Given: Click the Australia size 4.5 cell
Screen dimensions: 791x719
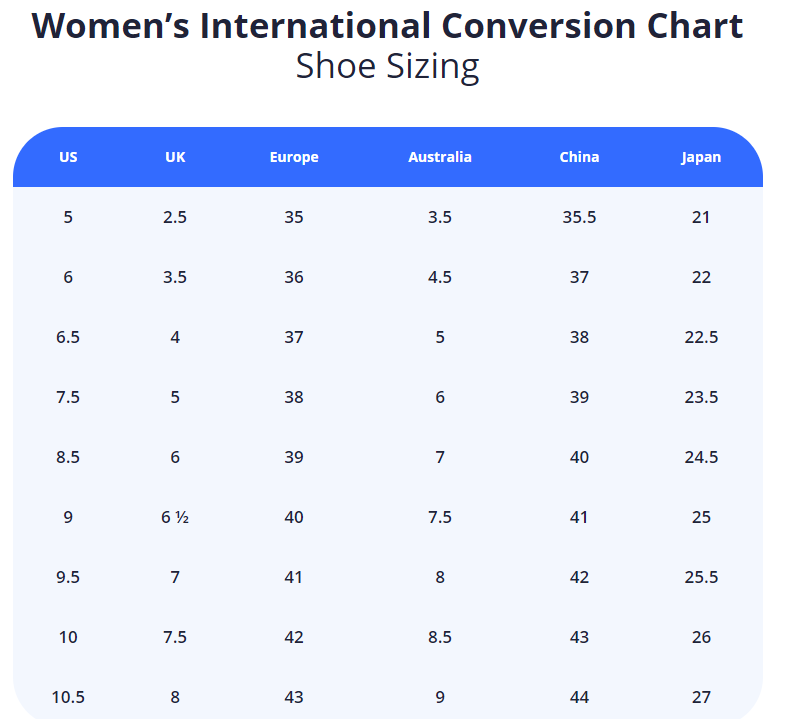Looking at the screenshot, I should (x=440, y=277).
